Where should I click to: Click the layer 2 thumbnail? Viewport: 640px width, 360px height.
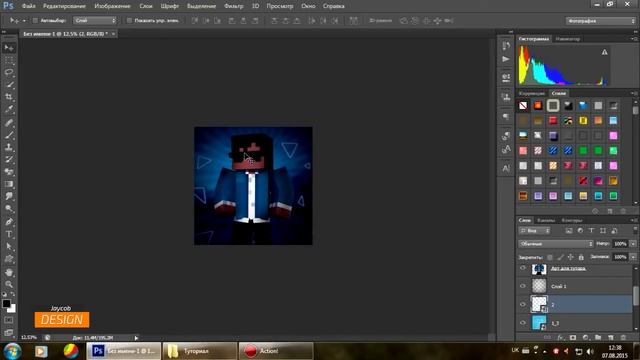(x=539, y=304)
